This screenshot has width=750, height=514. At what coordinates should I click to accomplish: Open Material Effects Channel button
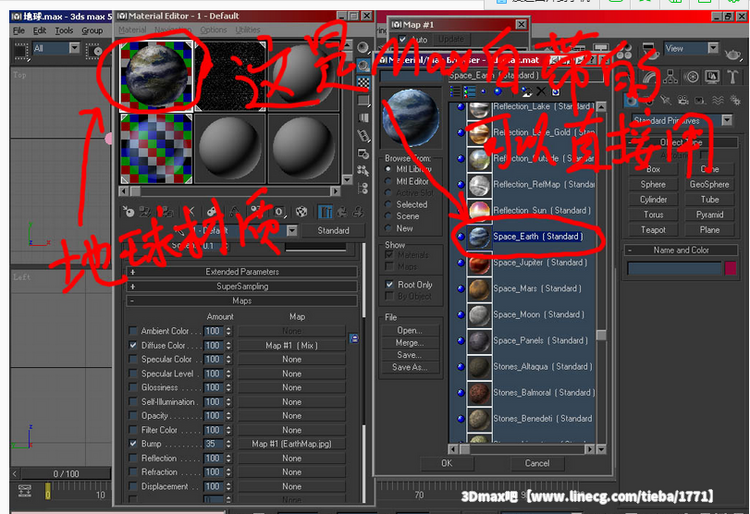pos(279,212)
